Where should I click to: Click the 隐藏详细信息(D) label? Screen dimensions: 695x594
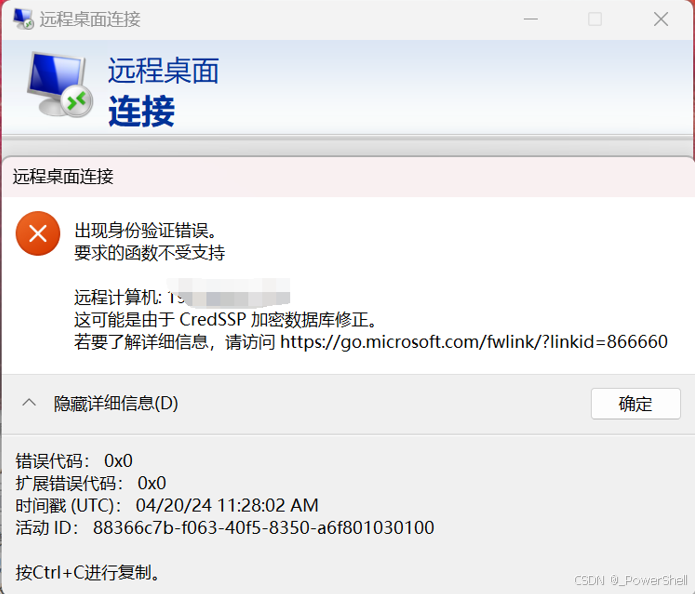[116, 403]
